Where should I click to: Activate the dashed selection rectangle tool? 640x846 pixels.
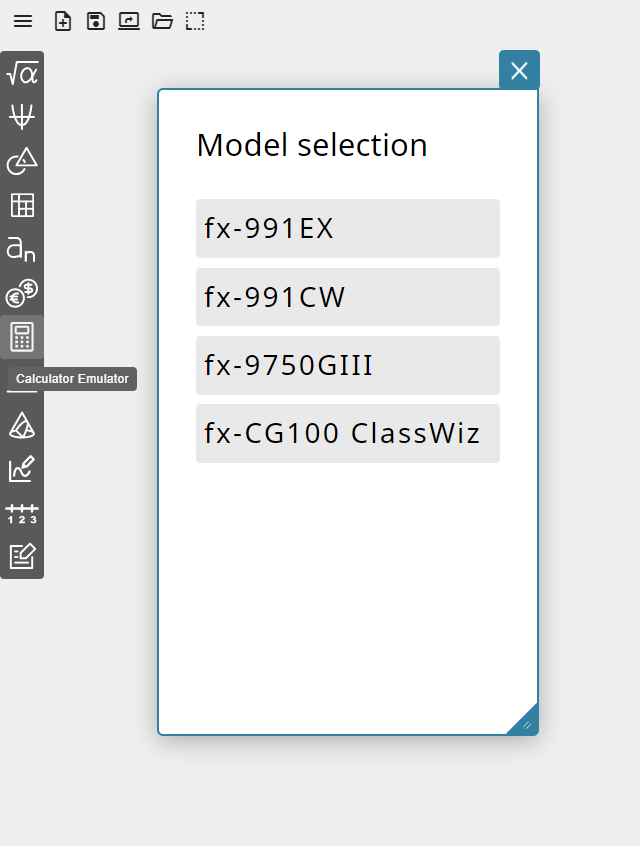[x=195, y=22]
